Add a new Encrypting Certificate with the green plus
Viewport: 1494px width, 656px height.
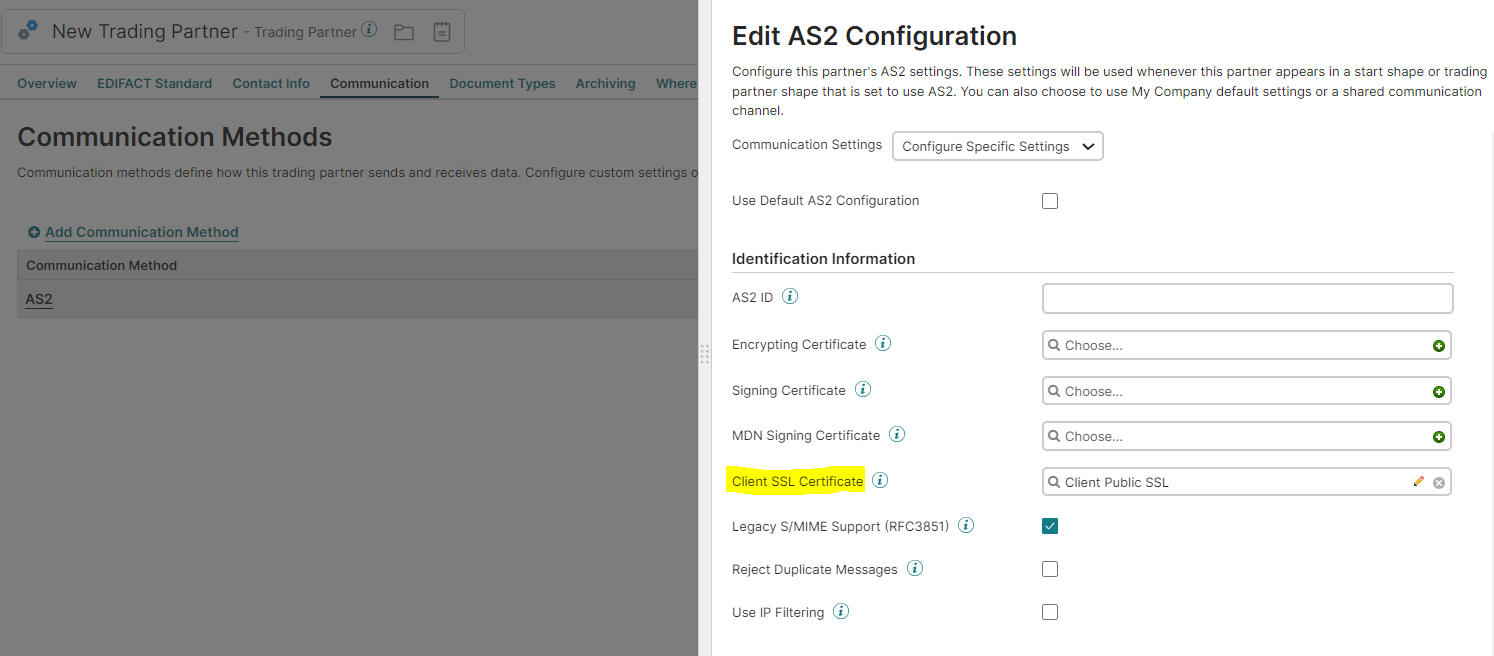point(1439,345)
